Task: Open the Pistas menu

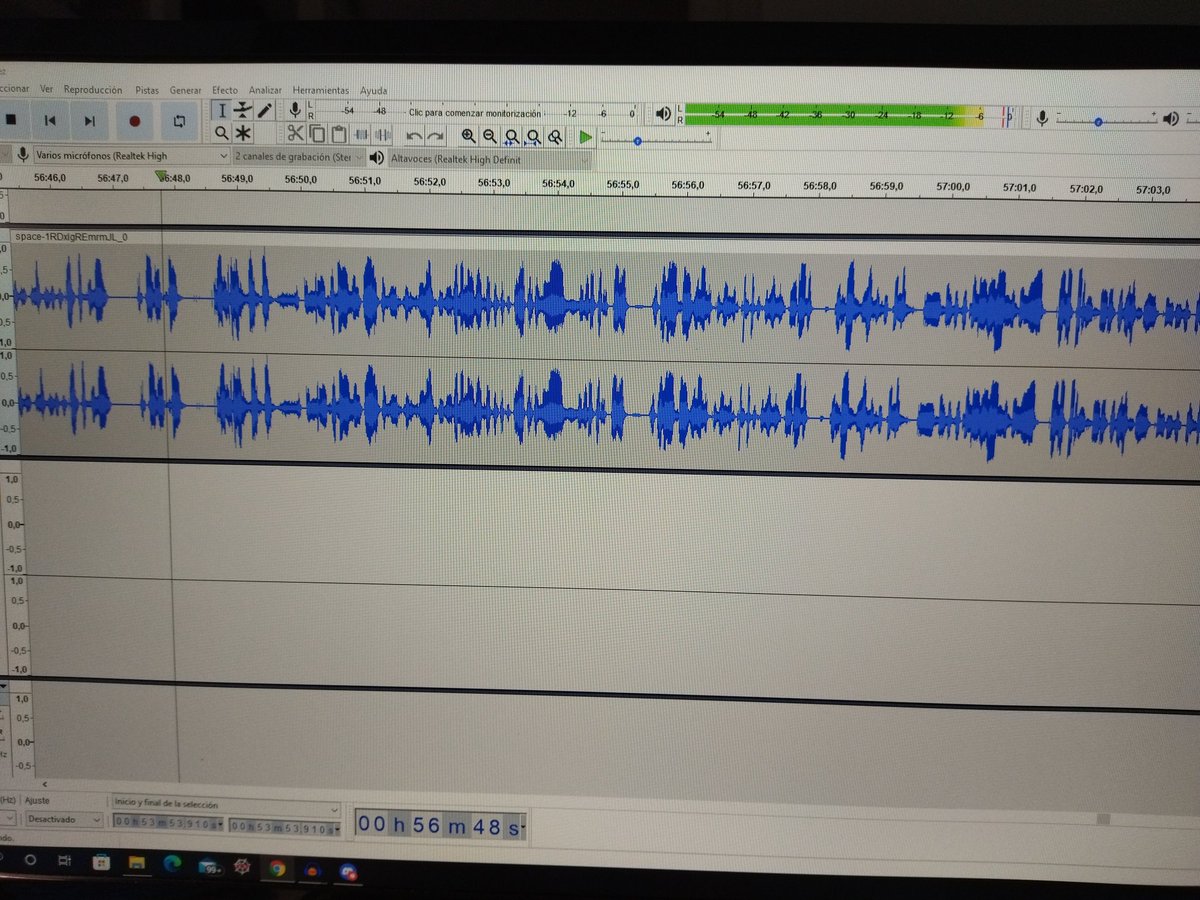Action: click(x=147, y=90)
